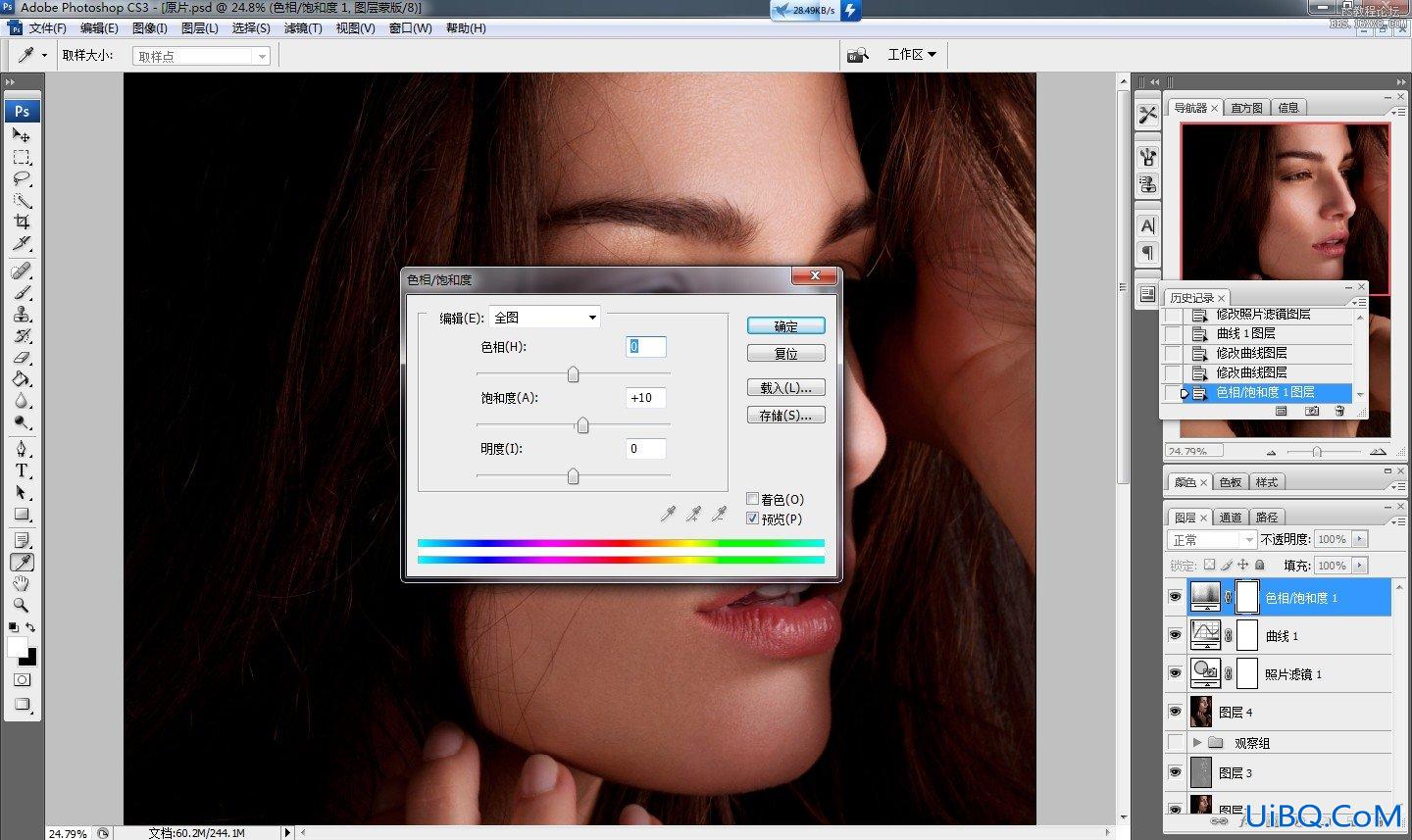
Task: Open the 填充 fill slider arrow
Action: [x=1359, y=566]
